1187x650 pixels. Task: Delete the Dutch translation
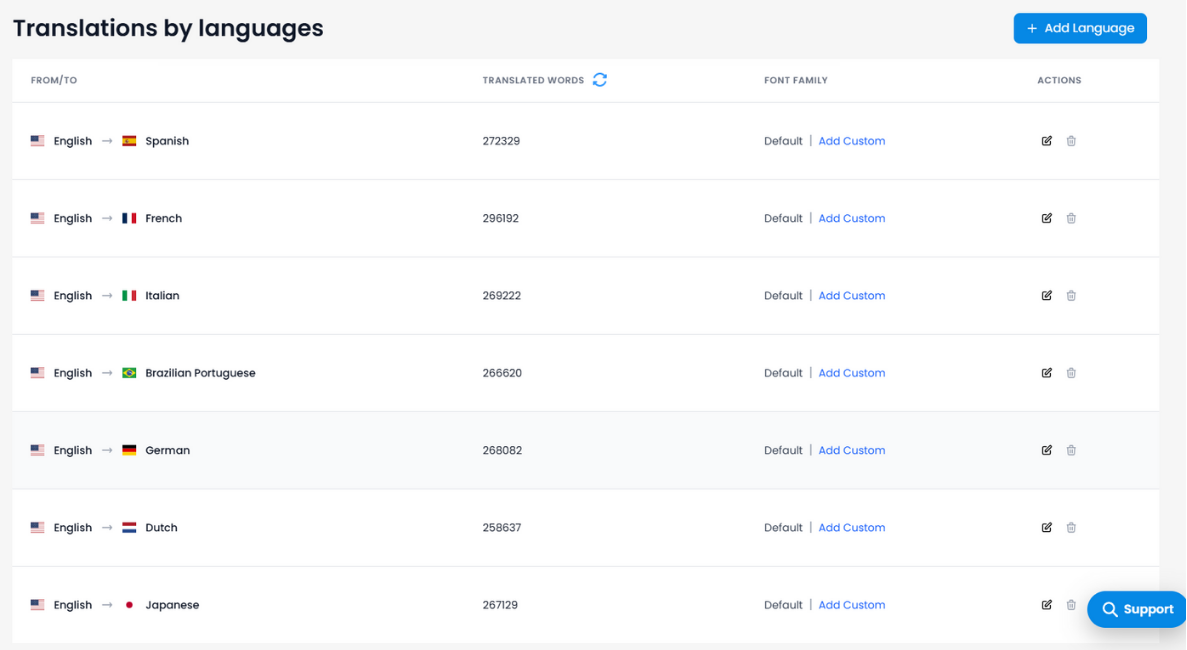point(1071,527)
